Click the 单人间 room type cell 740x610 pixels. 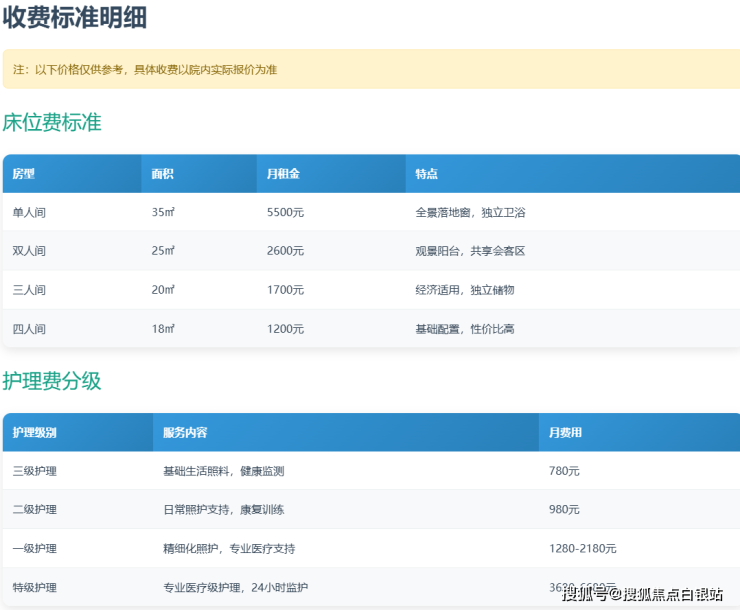(x=29, y=212)
